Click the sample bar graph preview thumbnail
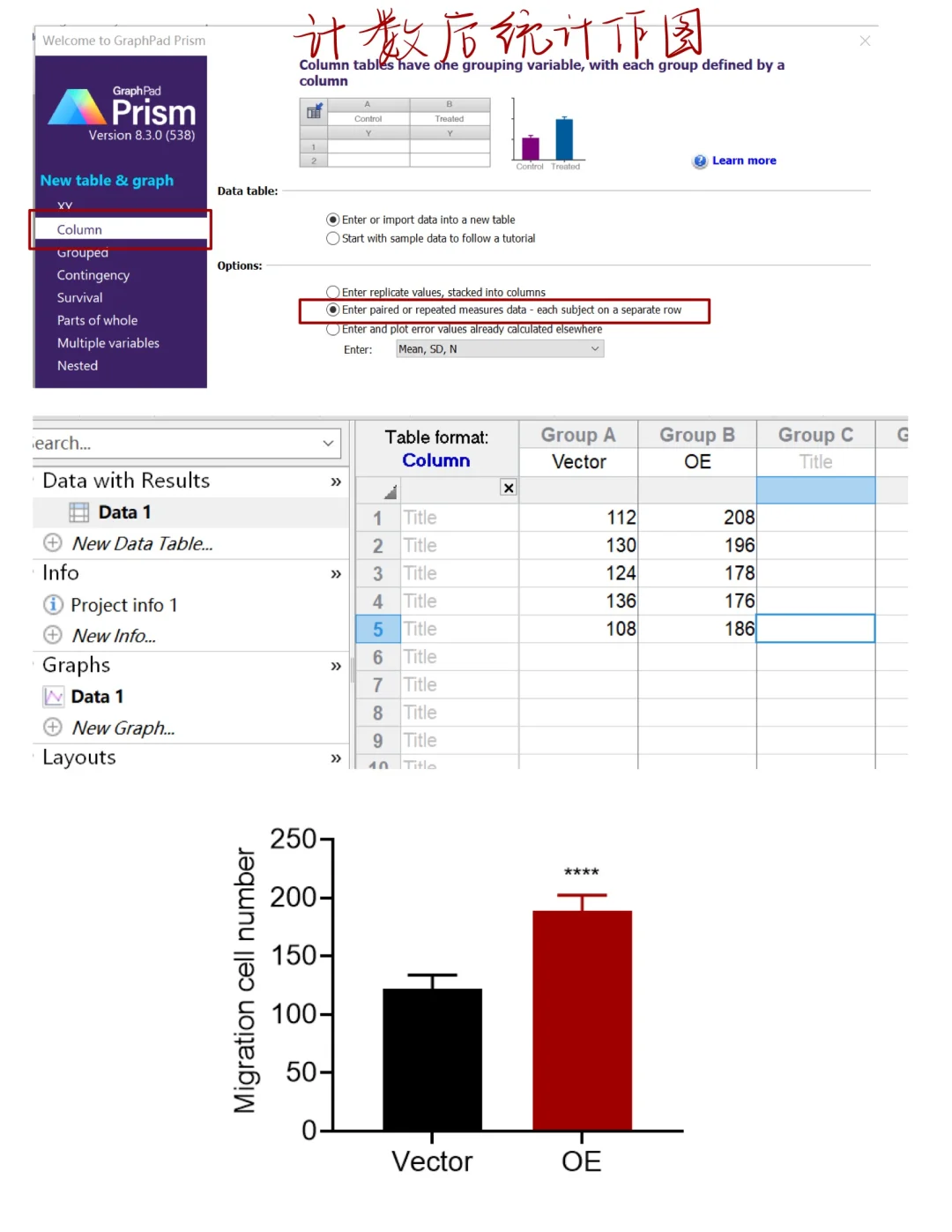The height and width of the screenshot is (1232, 952). (x=547, y=134)
